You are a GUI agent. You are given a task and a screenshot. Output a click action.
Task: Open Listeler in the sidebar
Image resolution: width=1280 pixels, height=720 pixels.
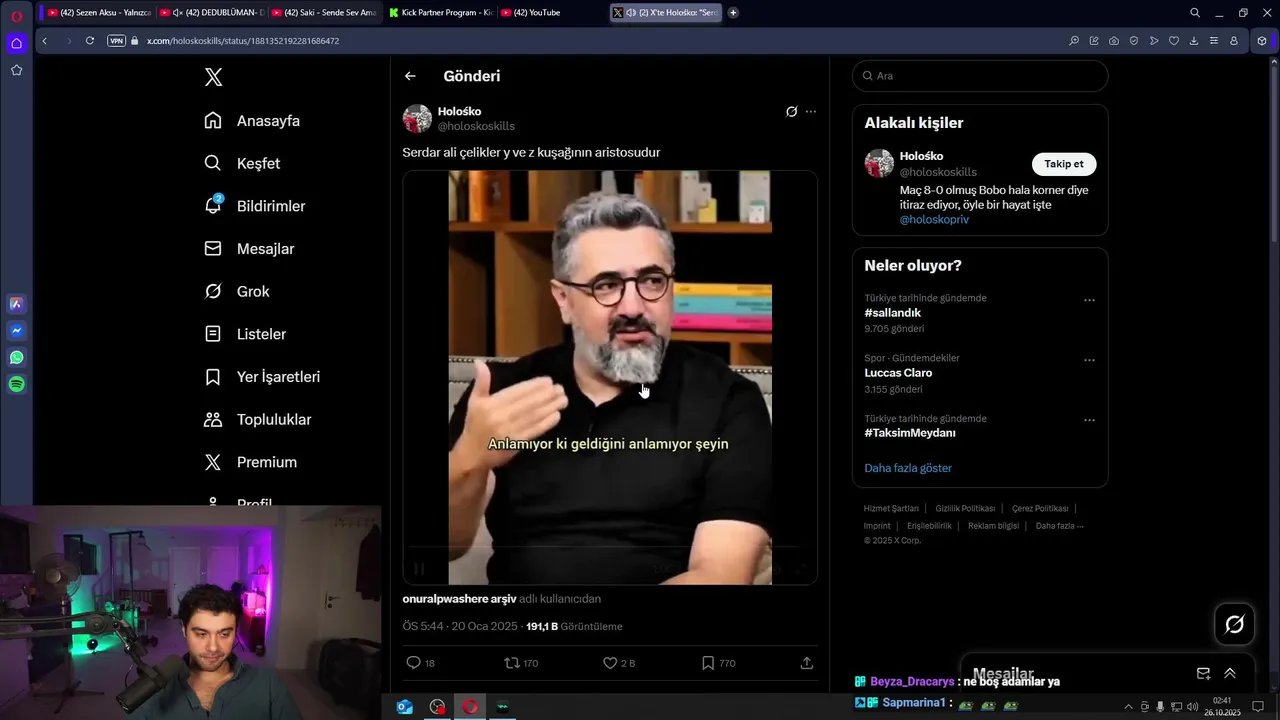245,334
